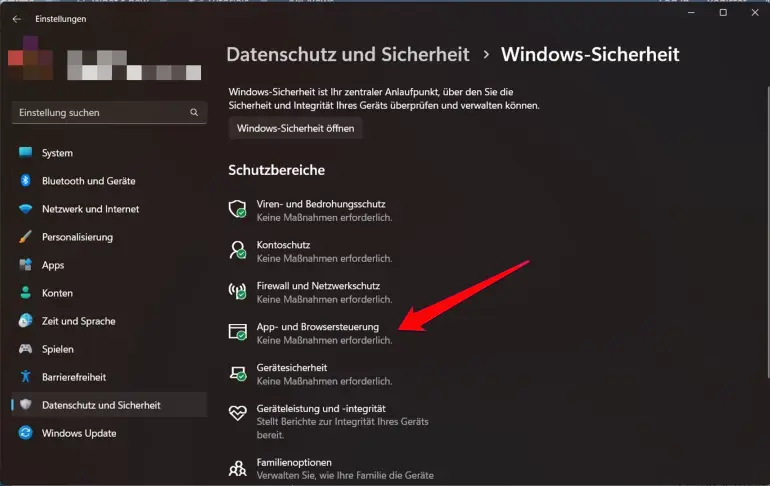Screen dimensions: 770x486
Task: Click the vertical scrollbar on the right
Action: pyautogui.click(x=768, y=232)
